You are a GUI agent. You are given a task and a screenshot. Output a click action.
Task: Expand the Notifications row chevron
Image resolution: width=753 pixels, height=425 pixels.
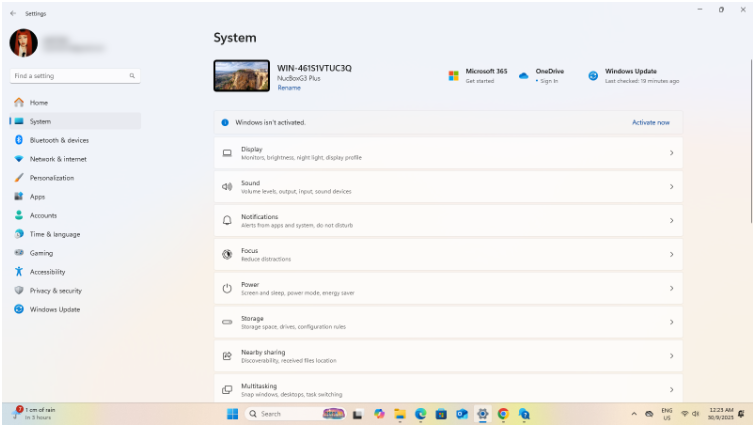[x=671, y=220]
